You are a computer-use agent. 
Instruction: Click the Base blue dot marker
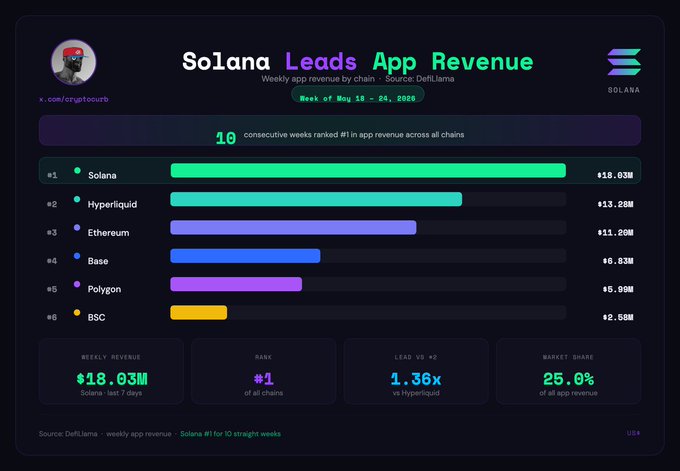coord(77,256)
